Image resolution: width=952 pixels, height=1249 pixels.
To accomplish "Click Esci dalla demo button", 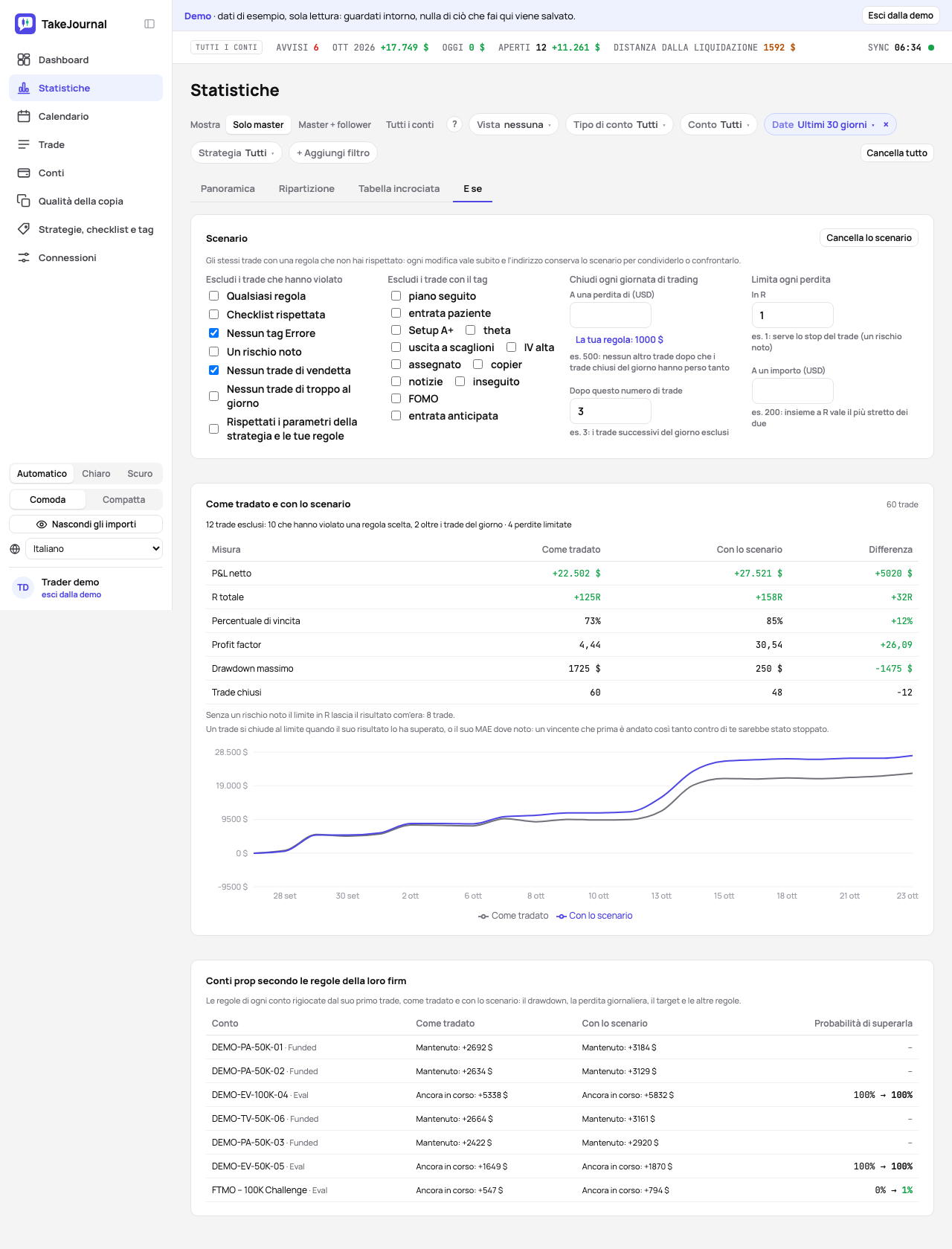I will click(x=901, y=16).
